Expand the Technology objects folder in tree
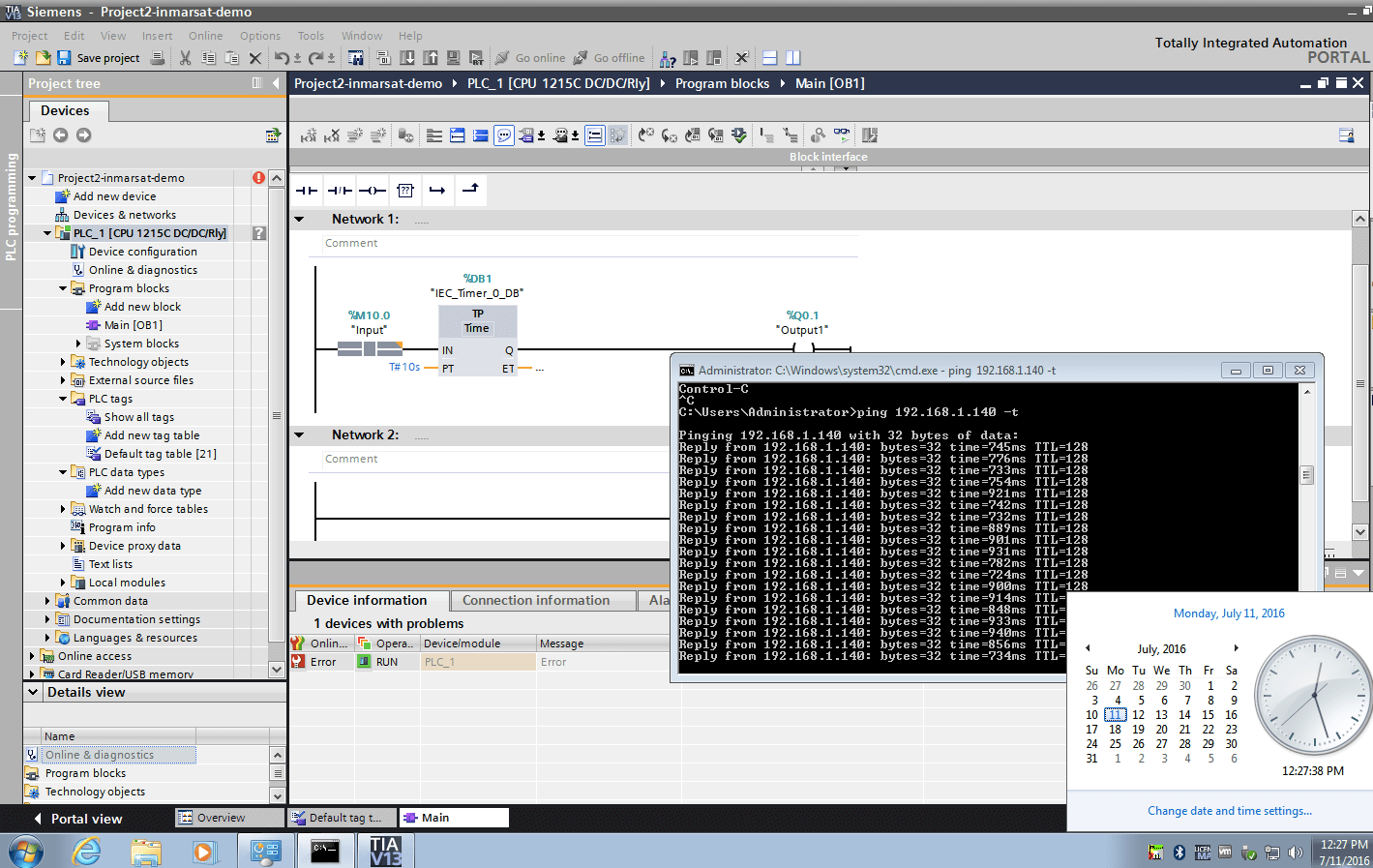The image size is (1373, 868). coord(63,362)
